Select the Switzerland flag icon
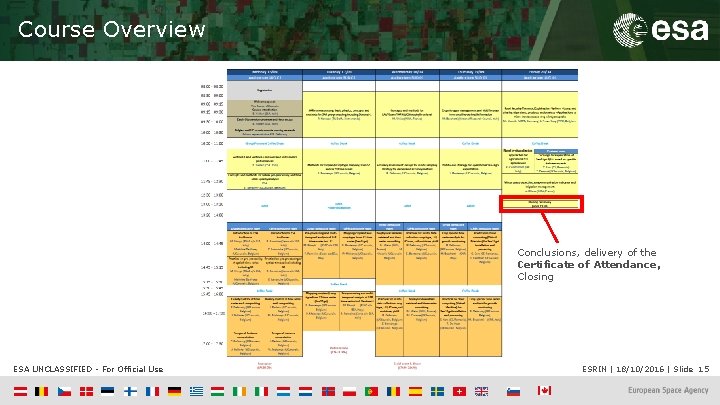 [x=459, y=391]
